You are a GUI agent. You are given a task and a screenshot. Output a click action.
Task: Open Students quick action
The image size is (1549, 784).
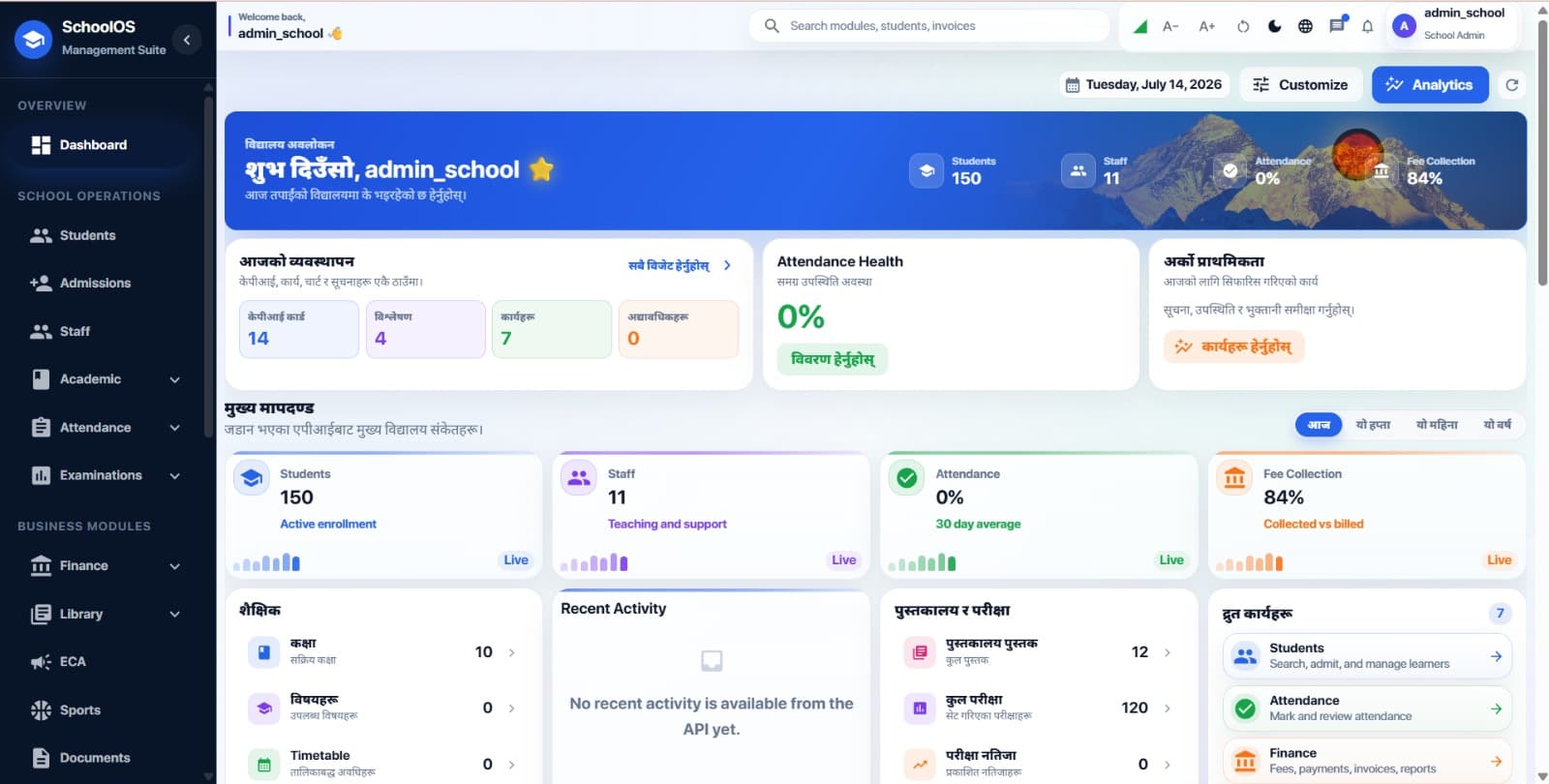(x=1367, y=656)
